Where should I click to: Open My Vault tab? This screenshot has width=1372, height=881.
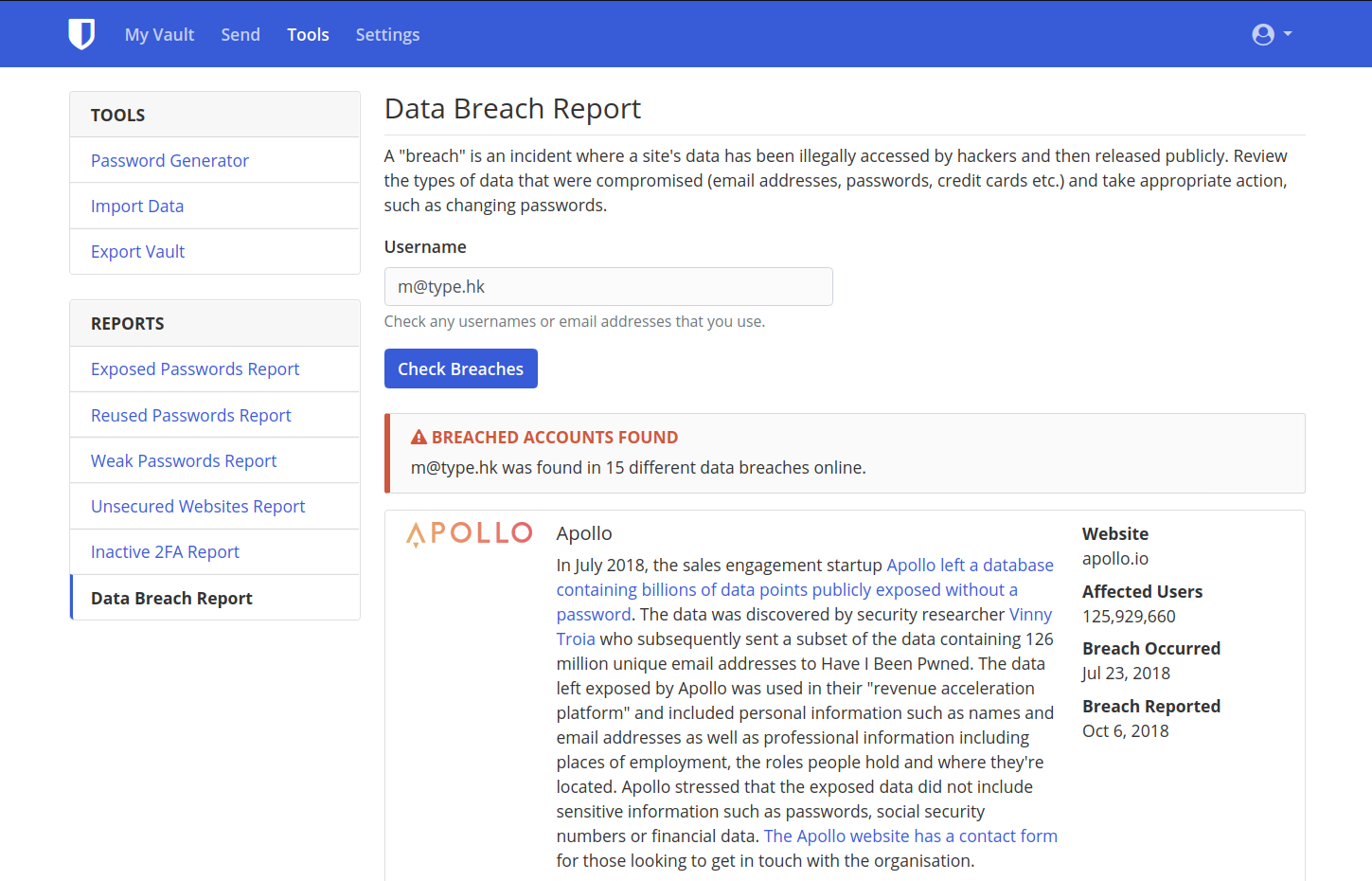(159, 34)
